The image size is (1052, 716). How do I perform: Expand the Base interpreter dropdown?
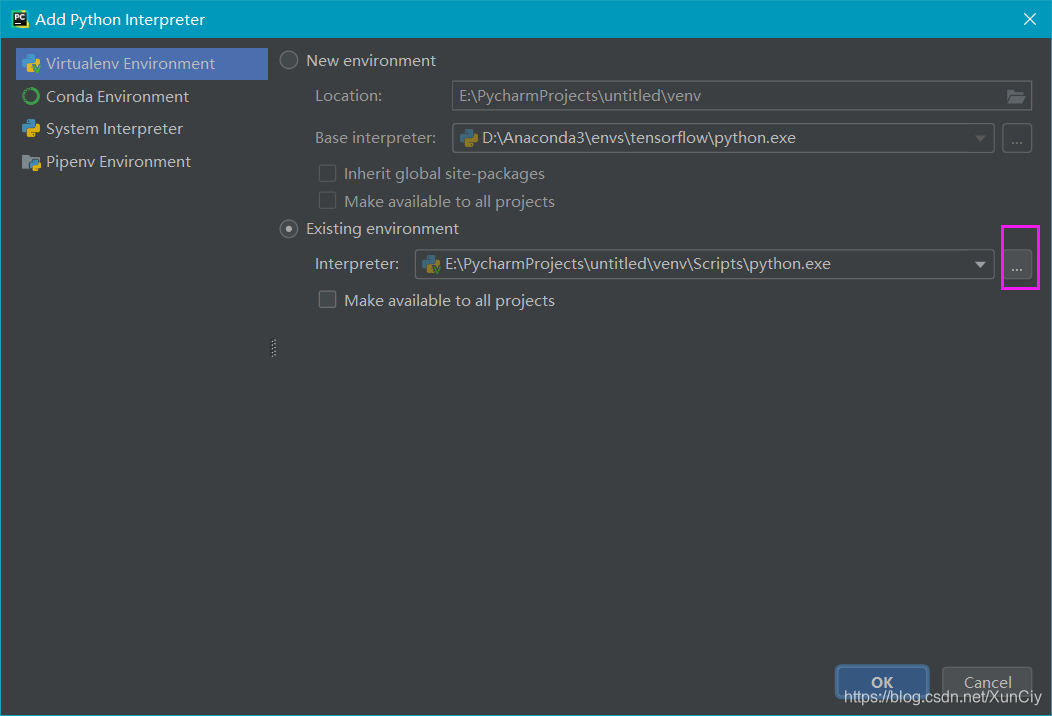980,138
